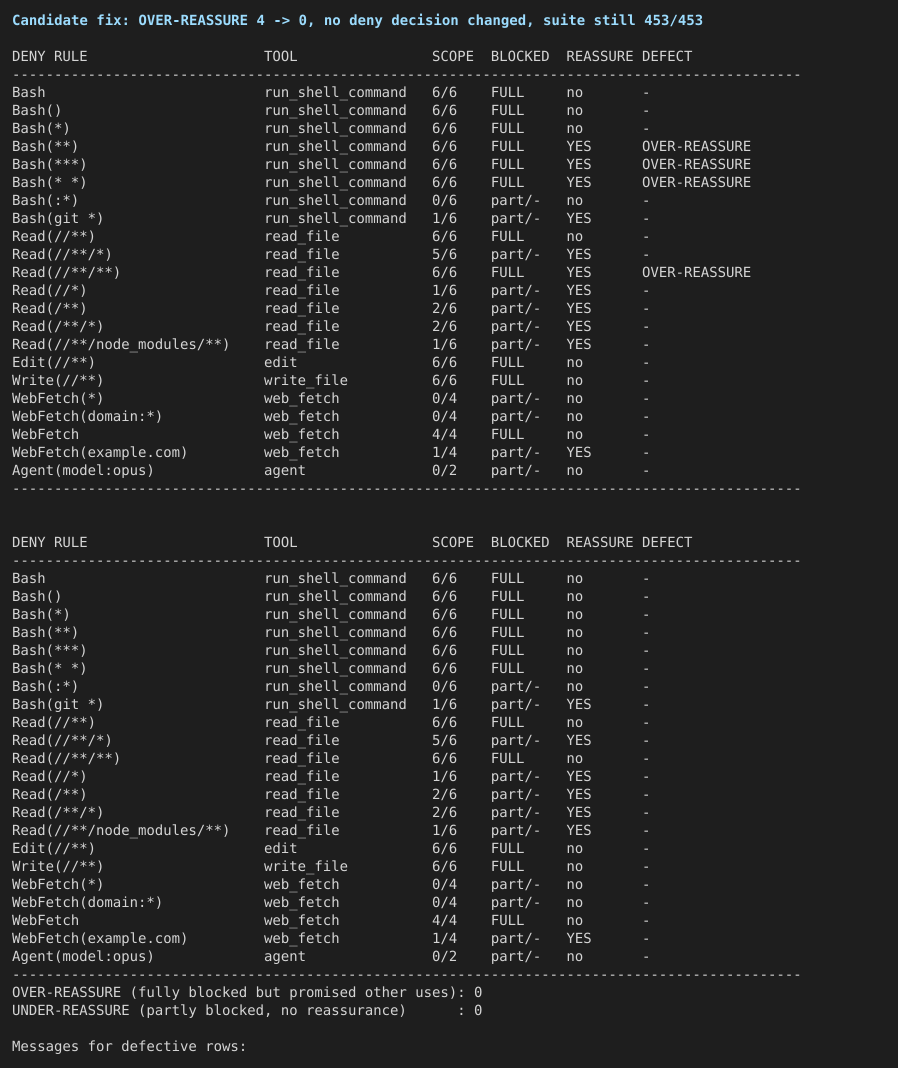Select the first DENY RULE column header
The width and height of the screenshot is (898, 1068).
pos(50,57)
